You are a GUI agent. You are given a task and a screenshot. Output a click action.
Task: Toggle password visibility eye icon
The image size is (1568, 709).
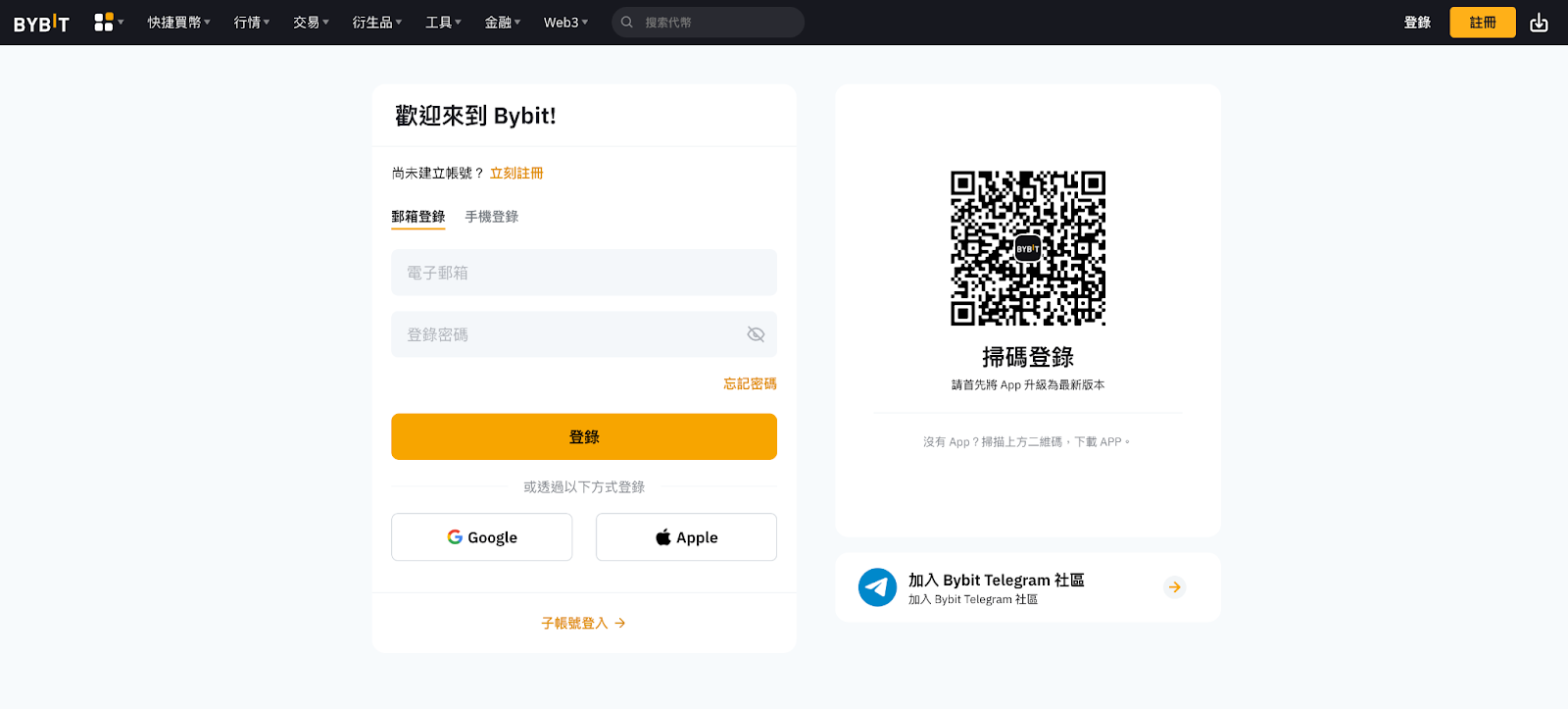pos(756,334)
